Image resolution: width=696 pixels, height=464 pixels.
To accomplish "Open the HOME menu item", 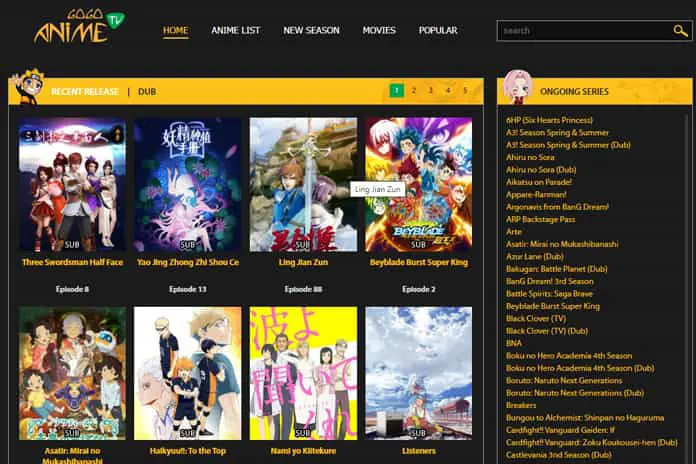I will pyautogui.click(x=175, y=31).
